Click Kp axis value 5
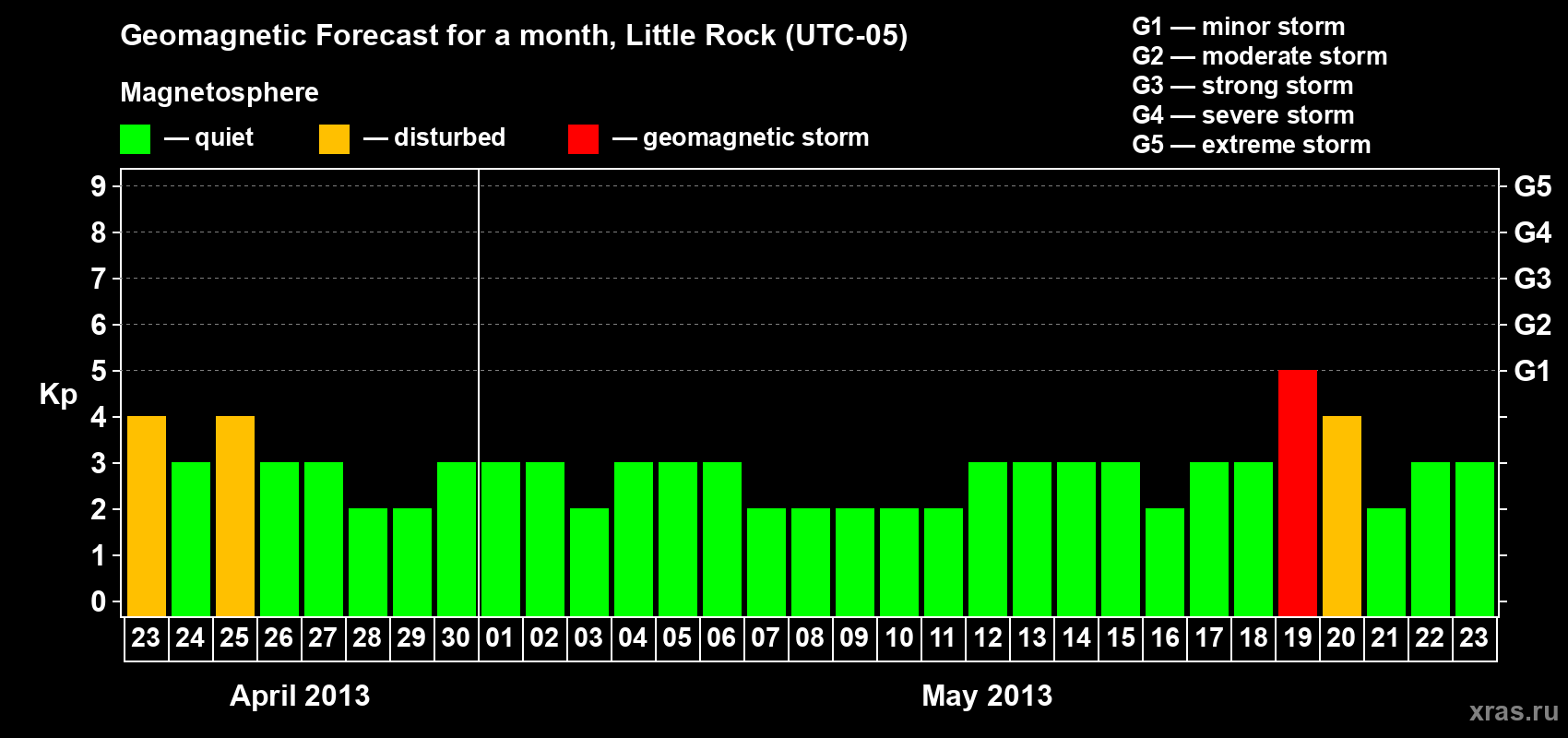The width and height of the screenshot is (1568, 738). [99, 371]
